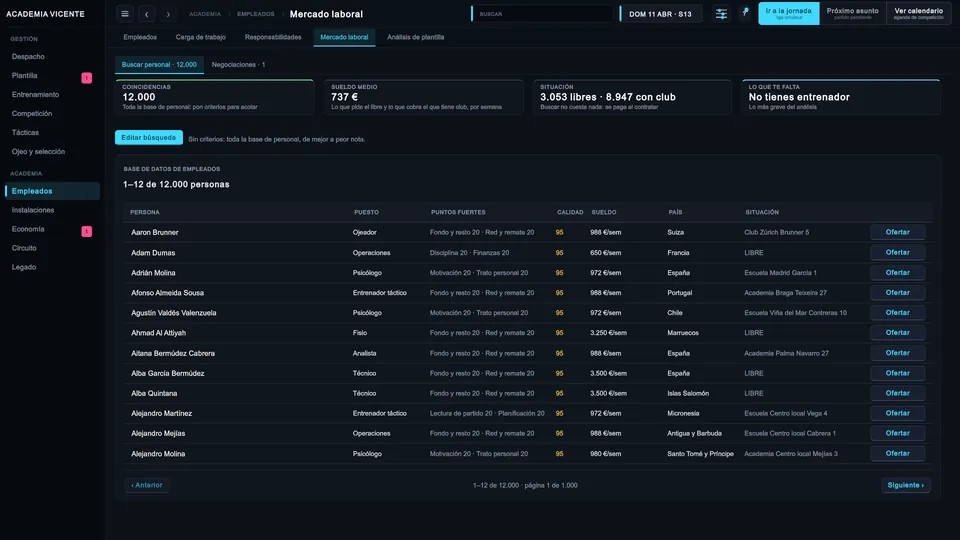Click the Economía notification badge
Screen dimensions: 960x540
pyautogui.click(x=87, y=231)
